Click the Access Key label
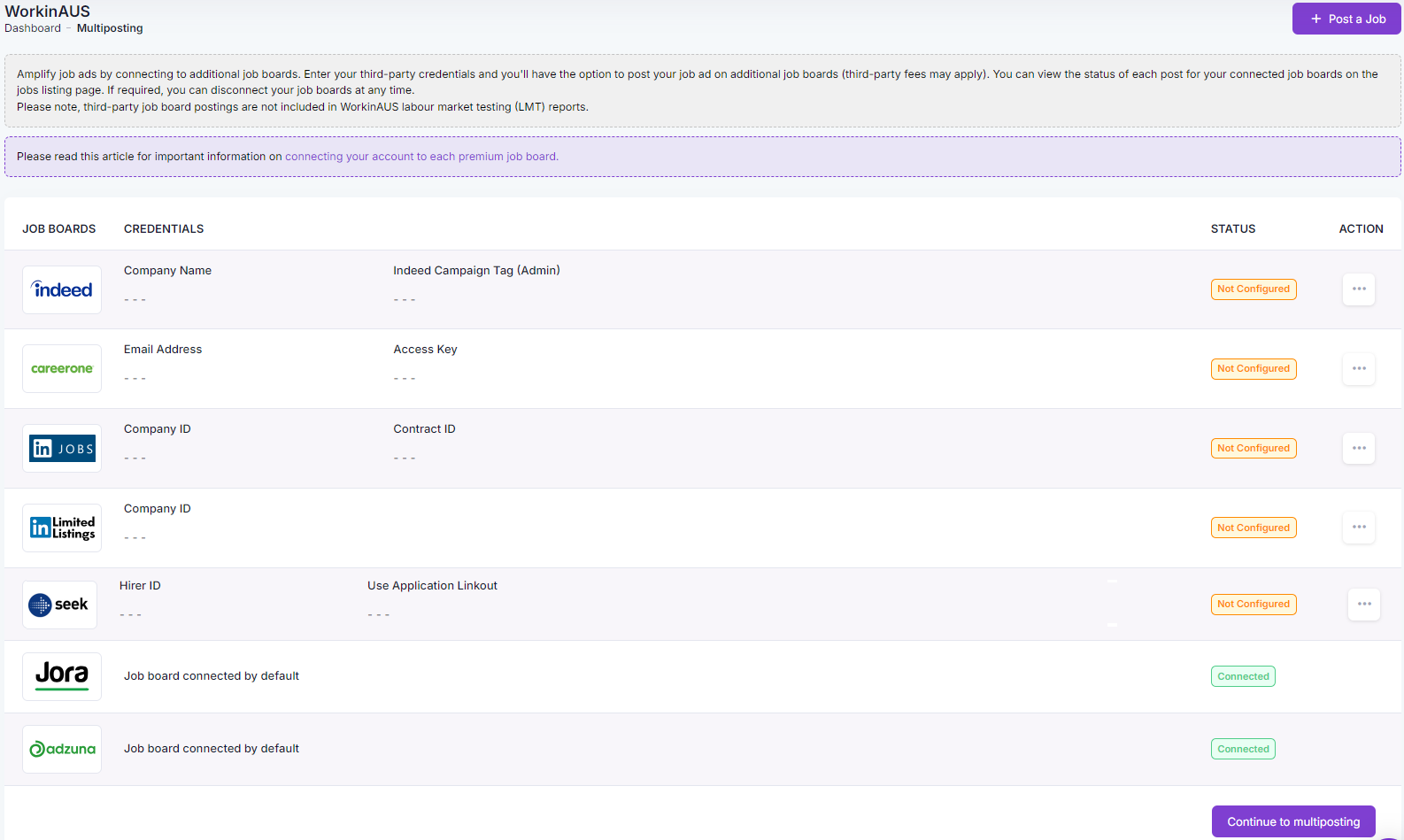1404x840 pixels. coord(425,350)
